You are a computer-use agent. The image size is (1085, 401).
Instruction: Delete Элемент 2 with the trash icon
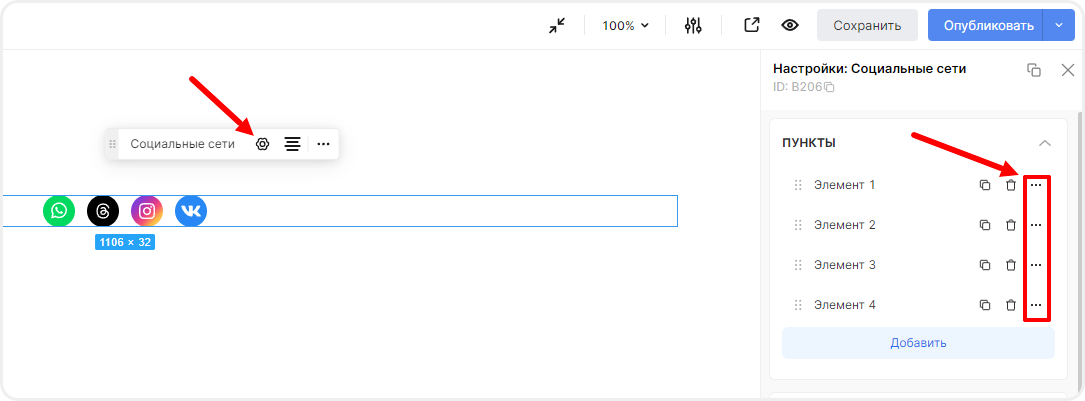coord(1011,225)
